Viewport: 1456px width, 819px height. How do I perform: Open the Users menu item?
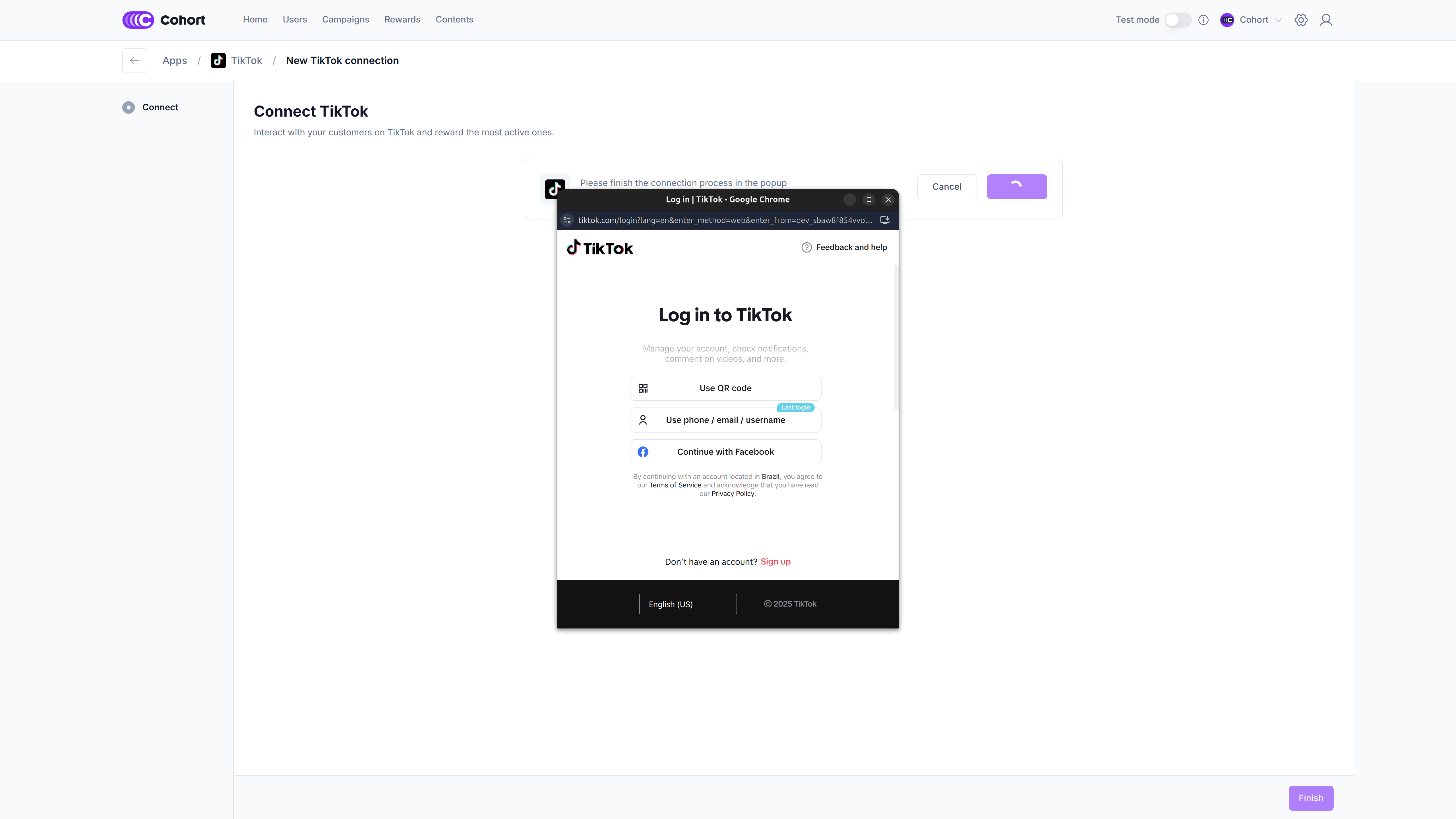coord(295,20)
